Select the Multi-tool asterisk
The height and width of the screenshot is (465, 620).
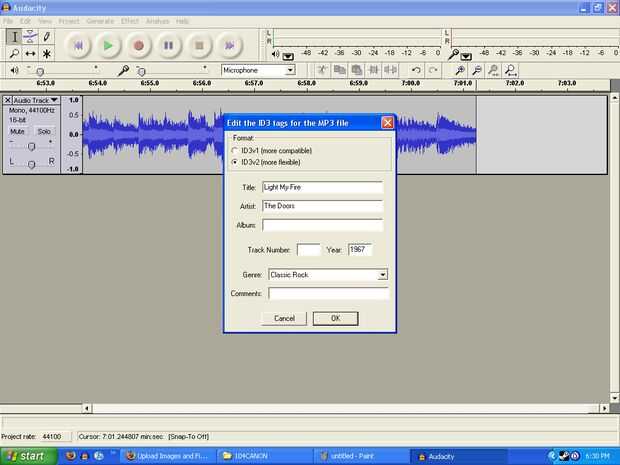point(46,53)
